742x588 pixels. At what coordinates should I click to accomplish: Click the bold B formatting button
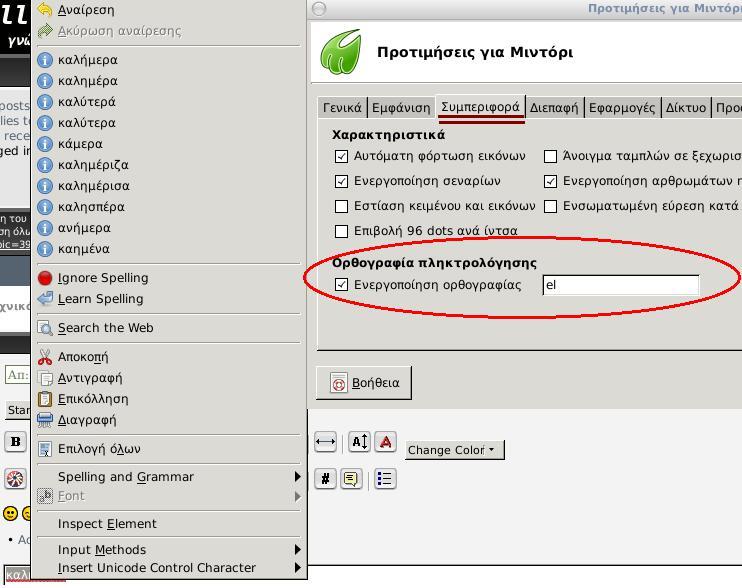(16, 441)
